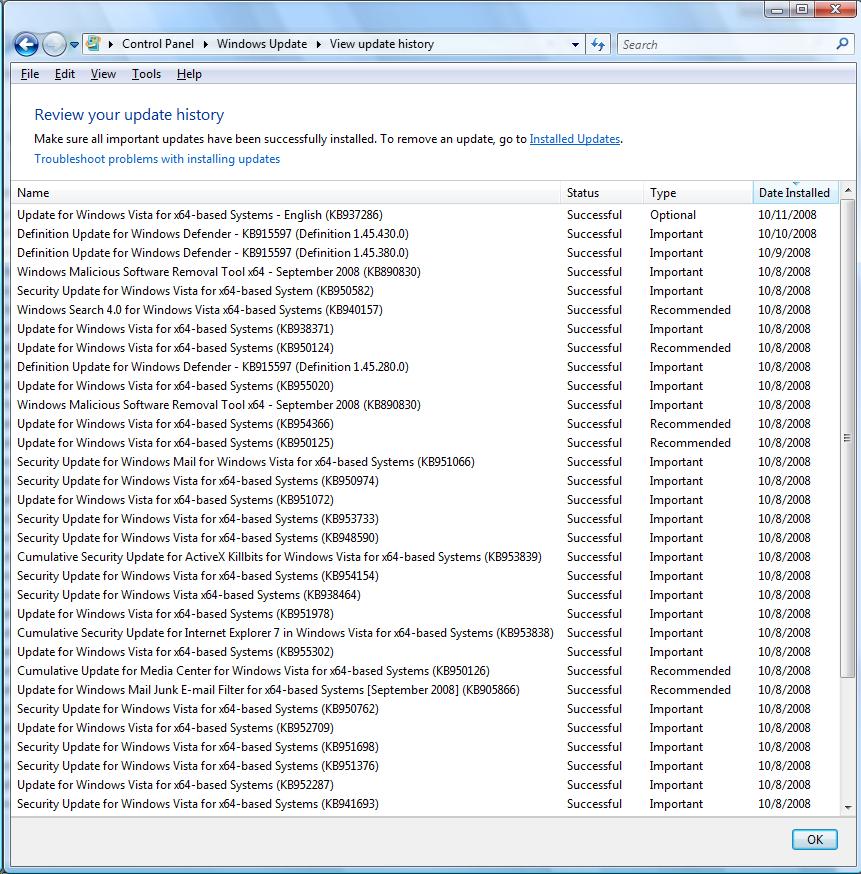
Task: Select Security Update KB954154 row
Action: (425, 576)
